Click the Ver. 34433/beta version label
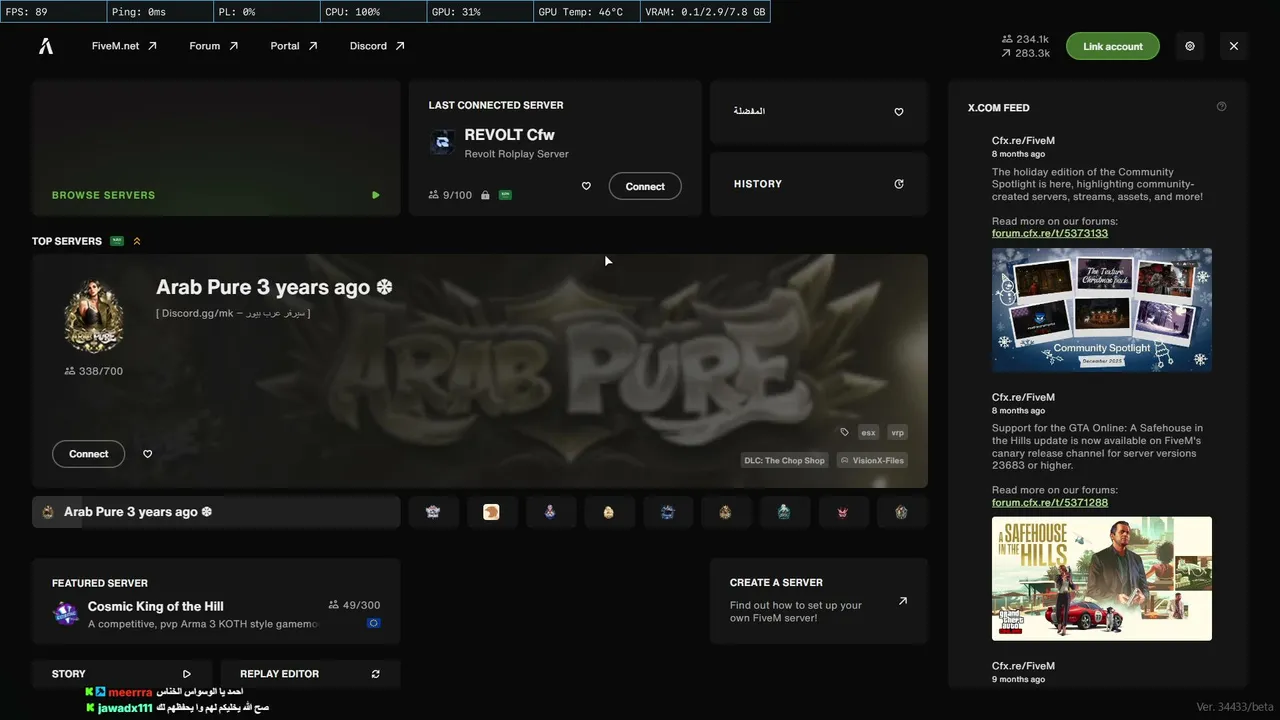 tap(1235, 707)
